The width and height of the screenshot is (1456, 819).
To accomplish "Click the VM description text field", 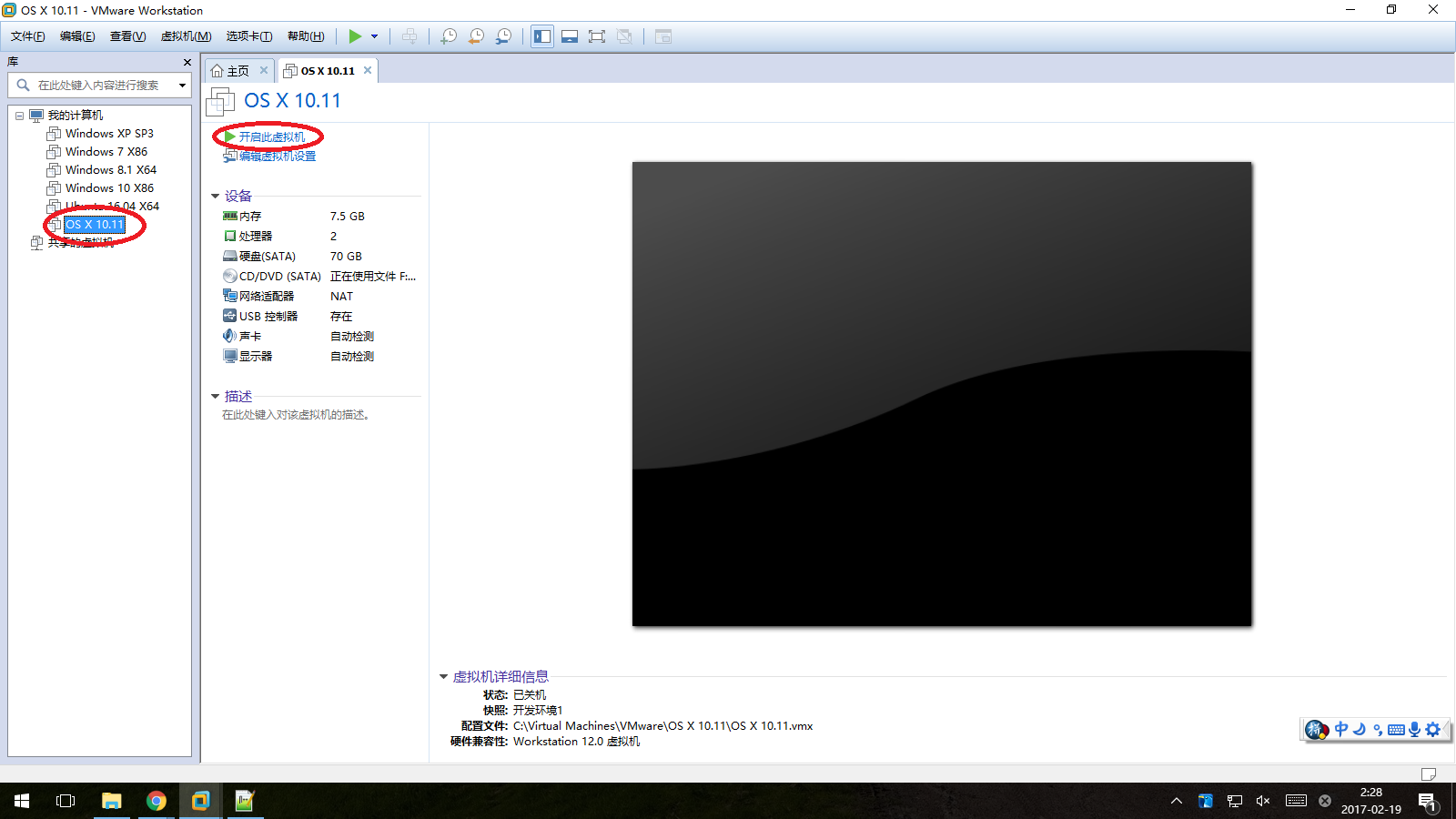I will click(296, 415).
